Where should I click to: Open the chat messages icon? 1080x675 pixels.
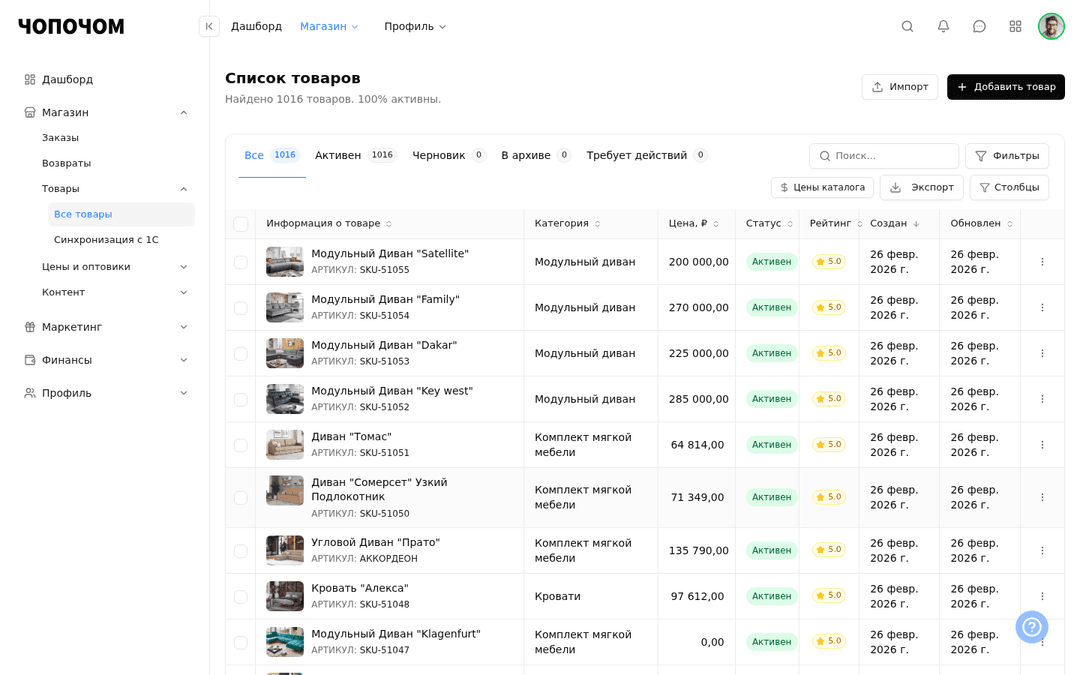[979, 26]
